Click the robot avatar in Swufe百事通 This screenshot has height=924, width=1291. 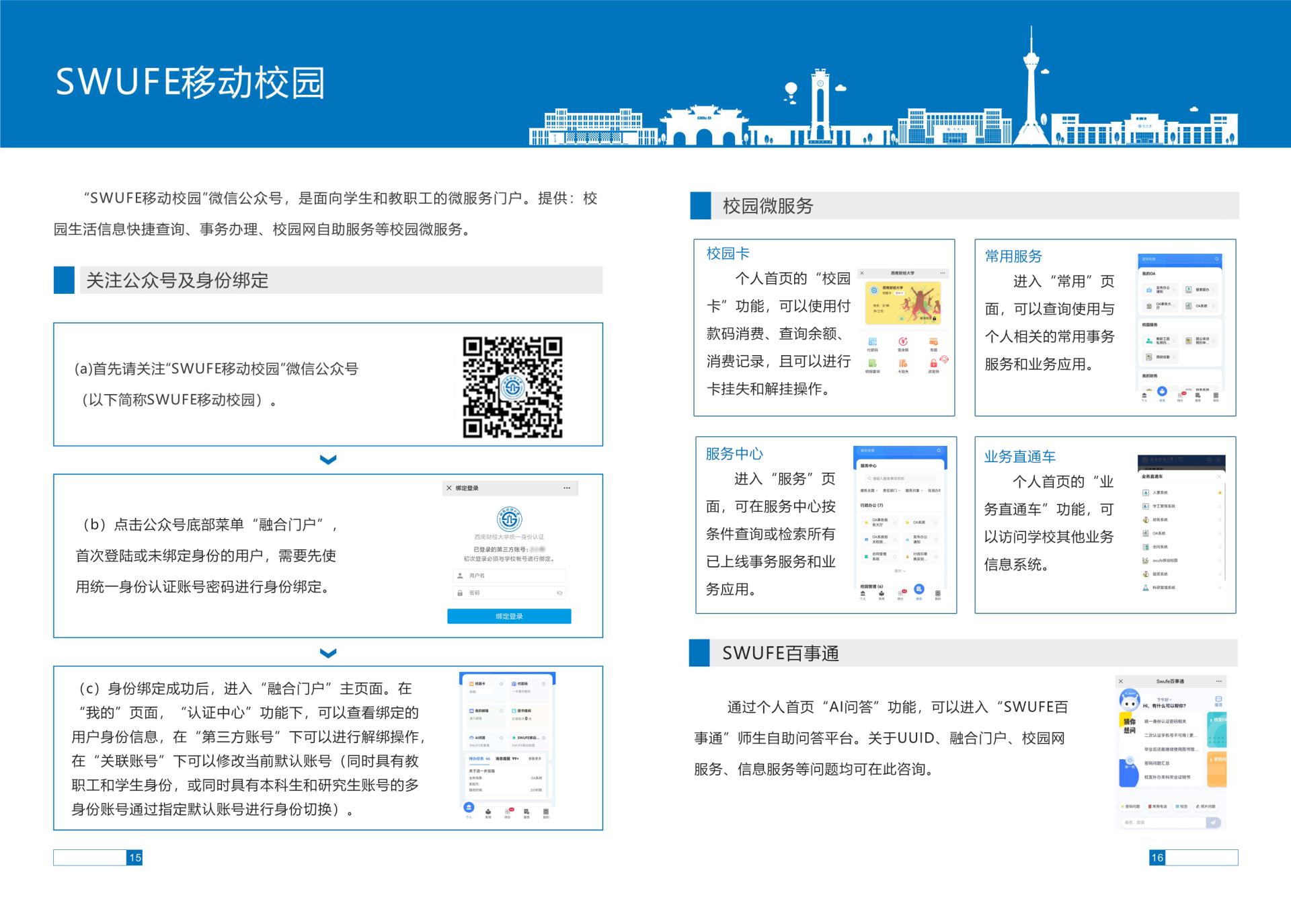[1129, 700]
